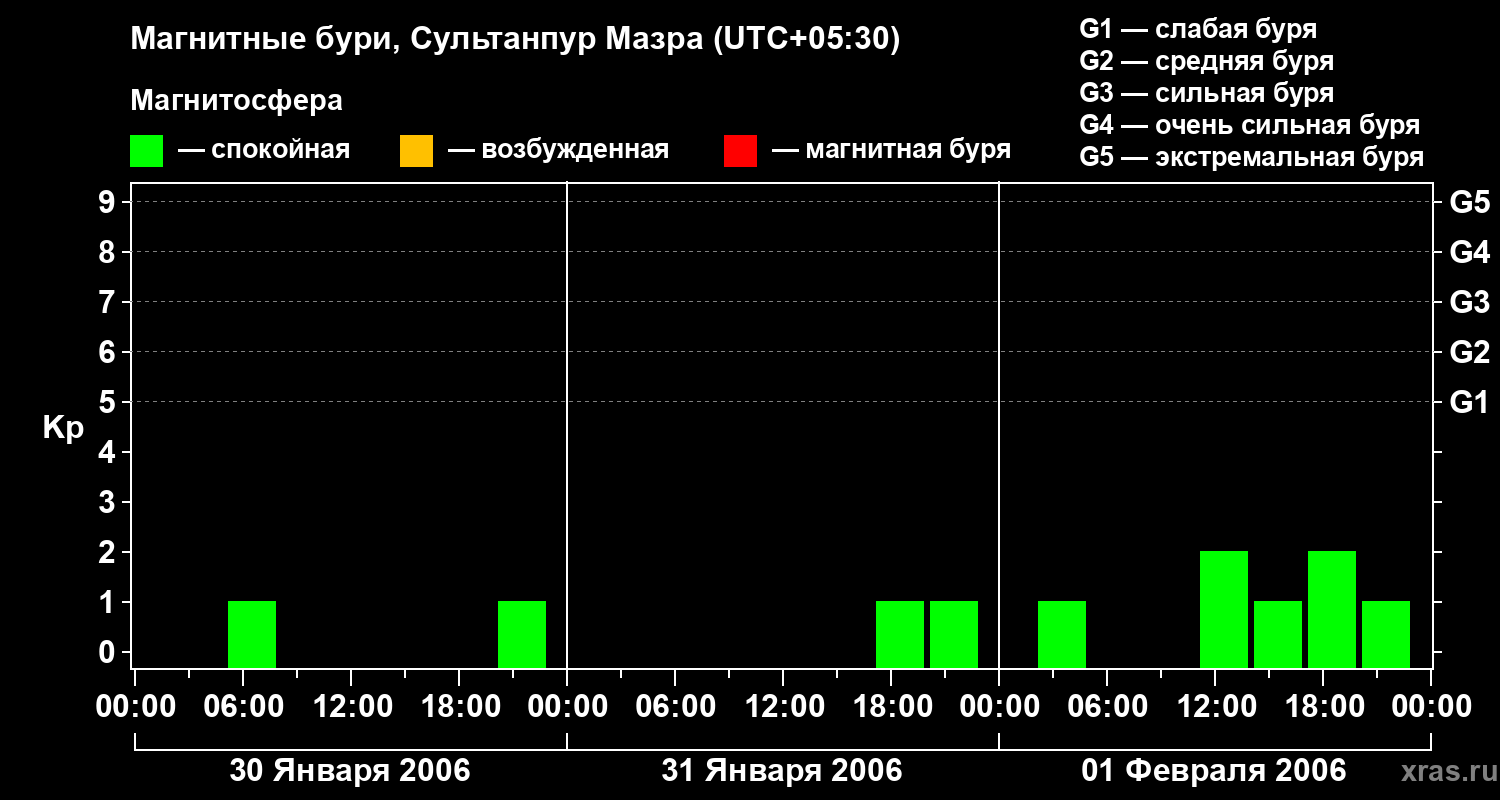The height and width of the screenshot is (800, 1500).
Task: Click the red 'магнитная буря' legend swatch
Action: 740,151
